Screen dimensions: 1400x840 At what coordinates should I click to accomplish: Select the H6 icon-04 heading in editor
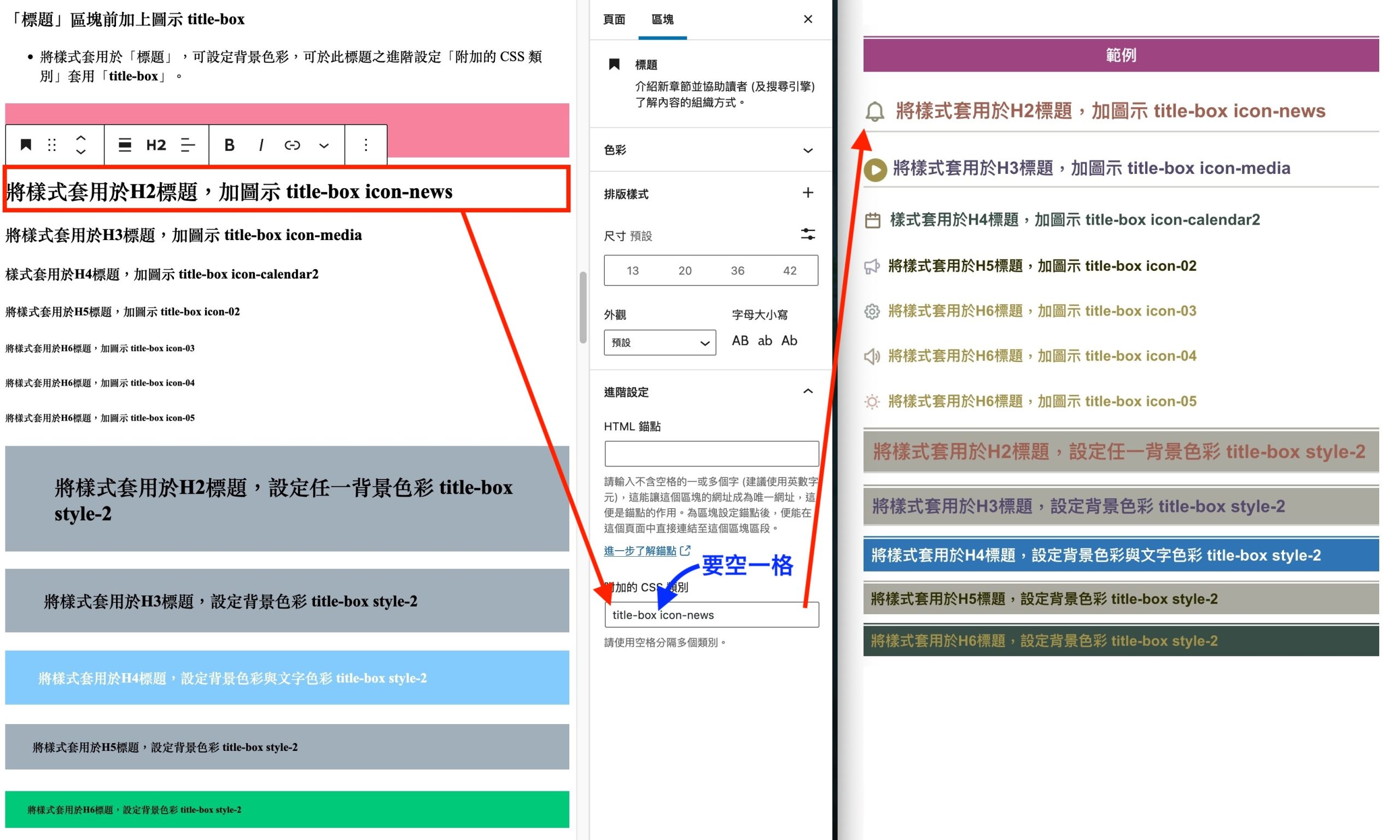tap(100, 383)
